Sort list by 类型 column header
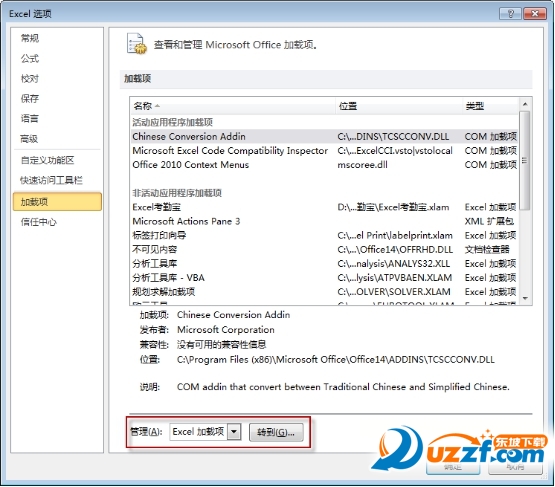Image resolution: width=555 pixels, height=487 pixels. [490, 106]
